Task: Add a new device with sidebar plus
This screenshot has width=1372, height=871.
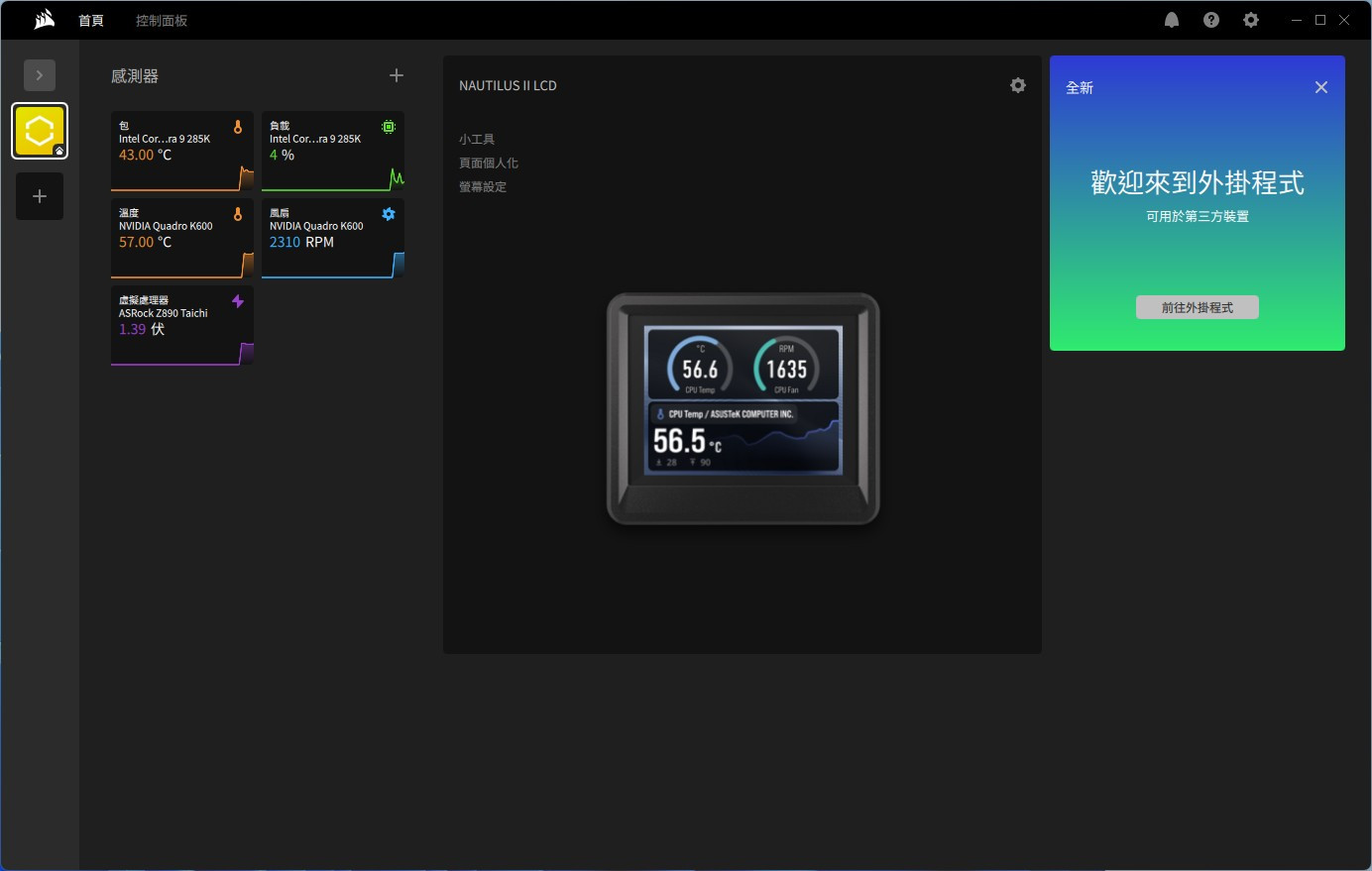Action: [40, 196]
